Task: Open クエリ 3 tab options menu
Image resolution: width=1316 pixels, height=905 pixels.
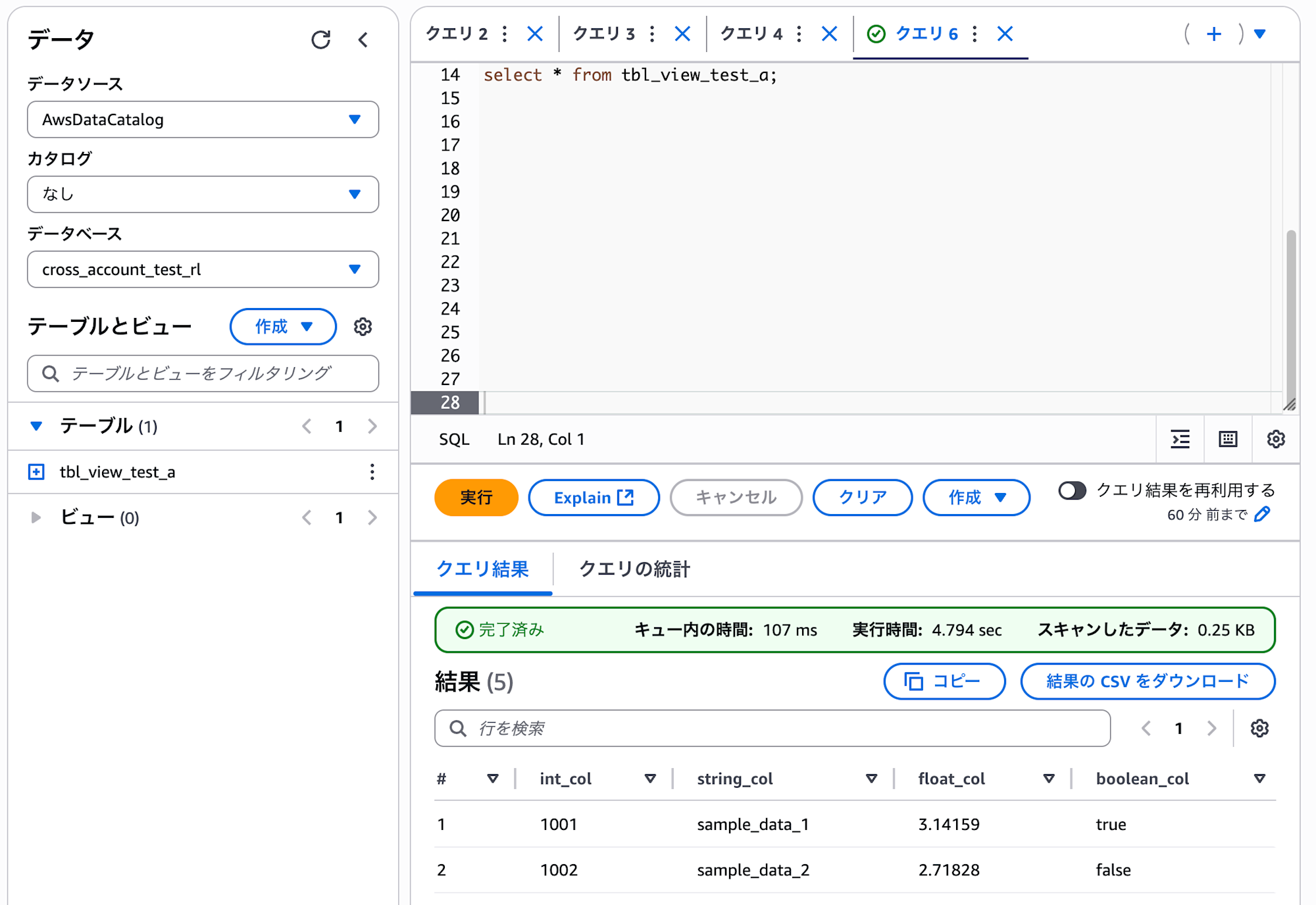Action: (652, 34)
